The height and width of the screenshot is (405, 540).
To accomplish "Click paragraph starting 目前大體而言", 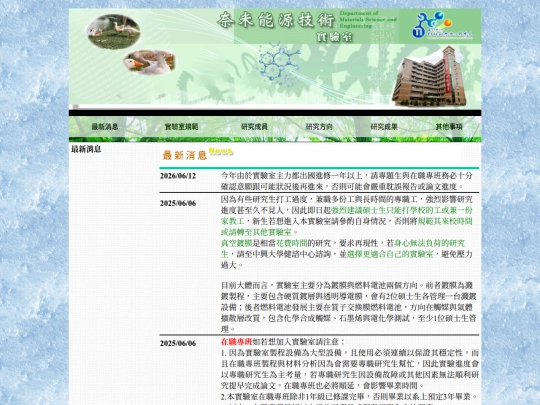I will [x=349, y=307].
